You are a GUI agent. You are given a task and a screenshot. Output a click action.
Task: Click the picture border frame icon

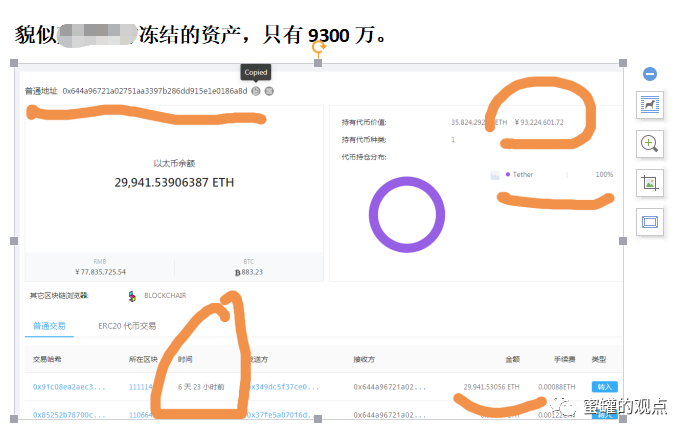coord(650,222)
